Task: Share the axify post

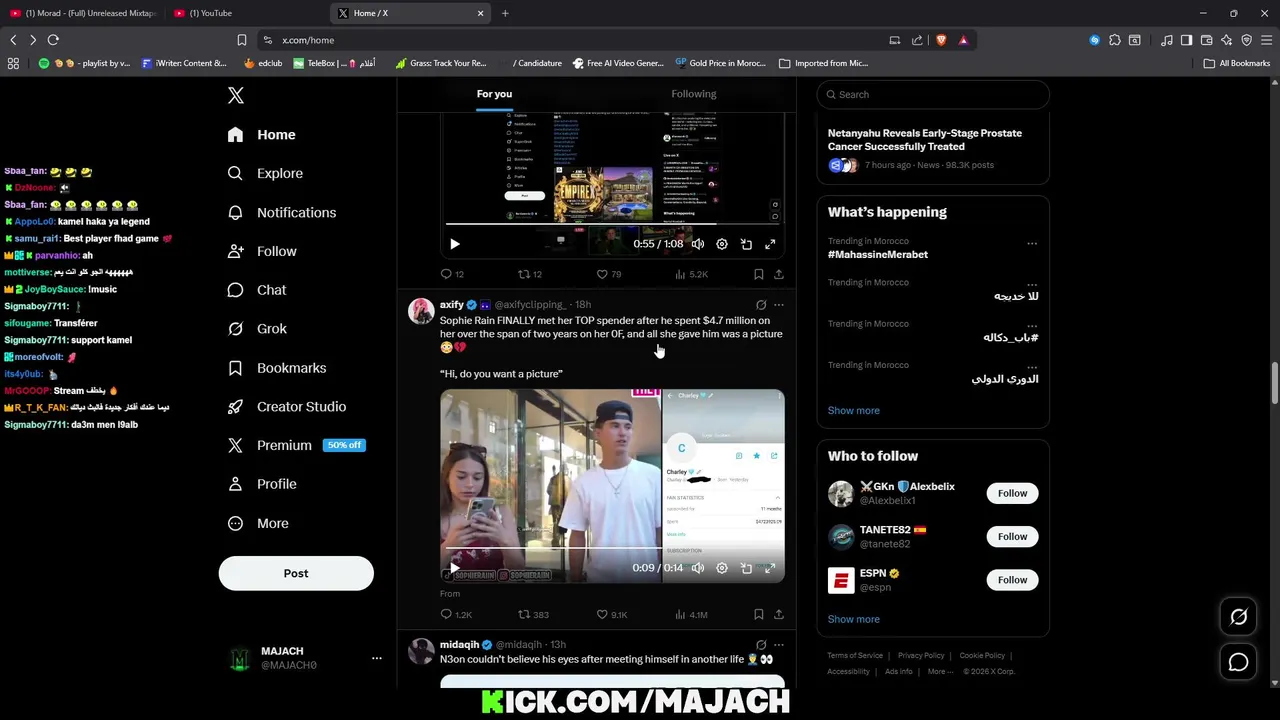Action: [779, 614]
